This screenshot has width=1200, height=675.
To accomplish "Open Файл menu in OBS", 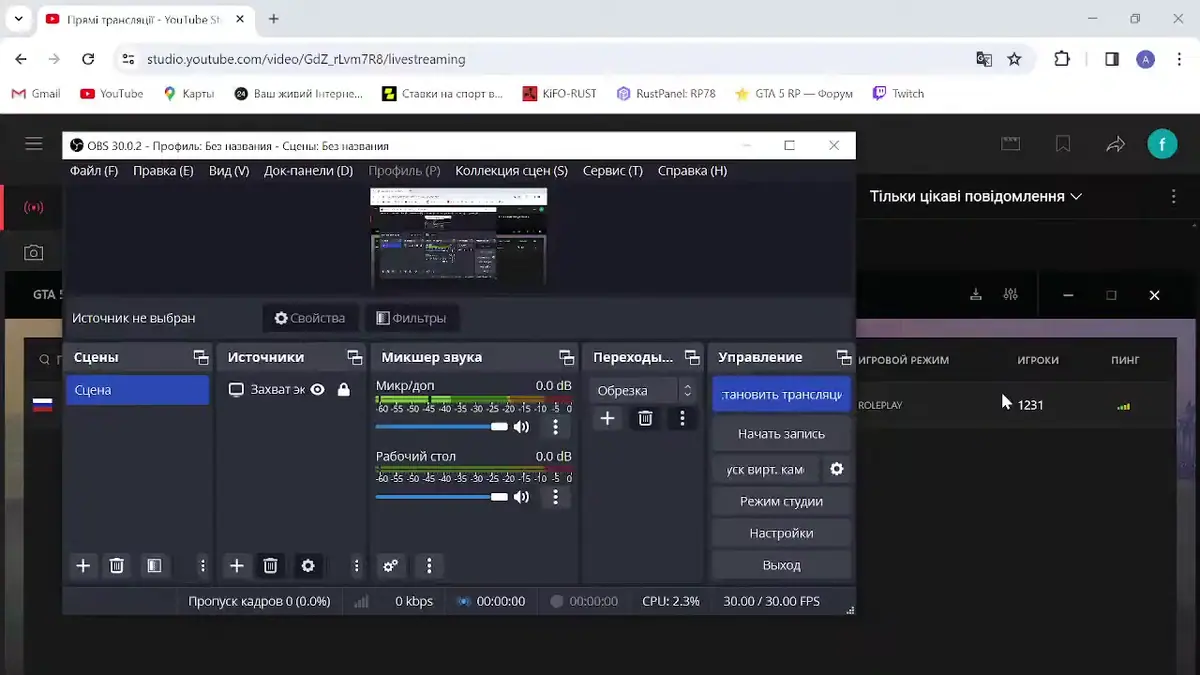I will (x=94, y=171).
